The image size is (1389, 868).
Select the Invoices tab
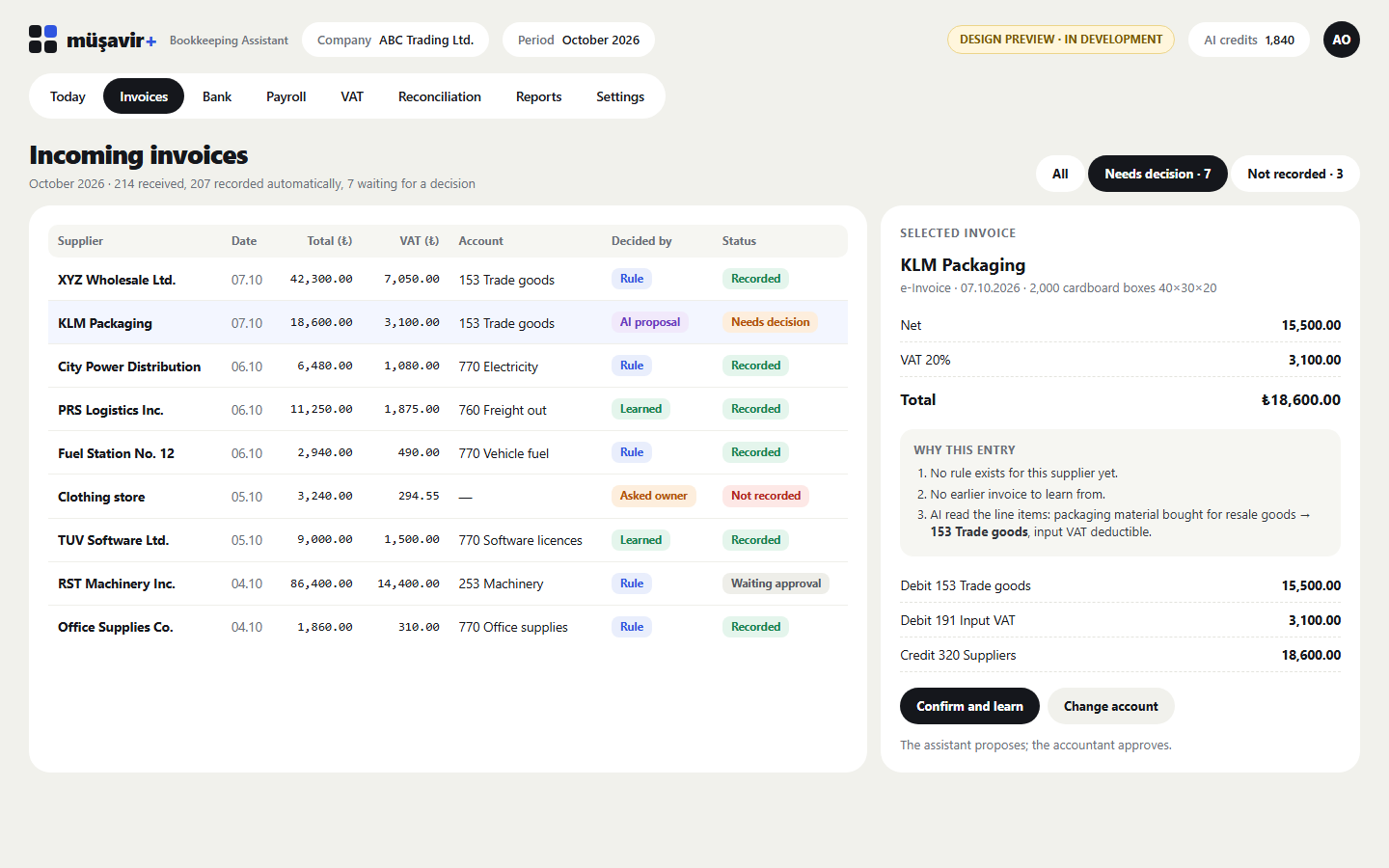click(x=144, y=96)
